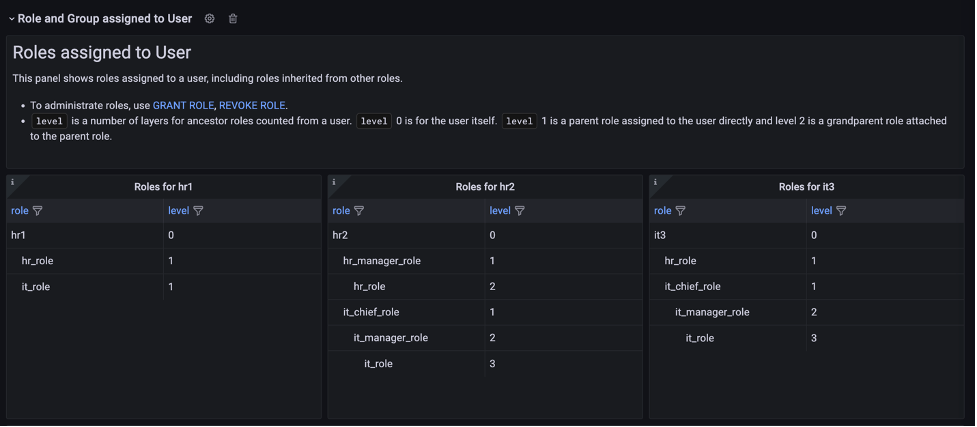Sort it3 table by level column header

[821, 211]
